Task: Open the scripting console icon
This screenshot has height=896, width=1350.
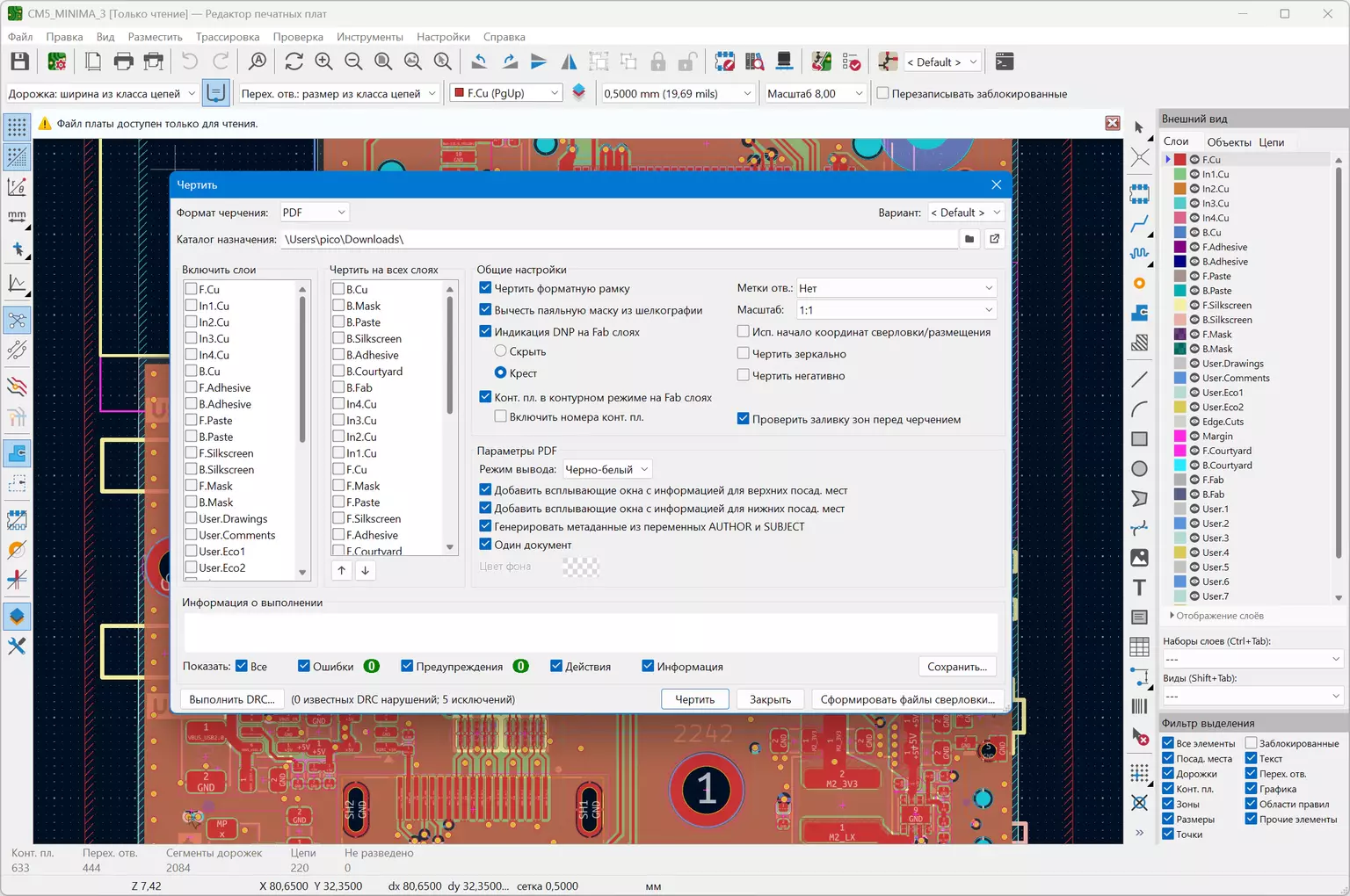Action: click(1004, 61)
